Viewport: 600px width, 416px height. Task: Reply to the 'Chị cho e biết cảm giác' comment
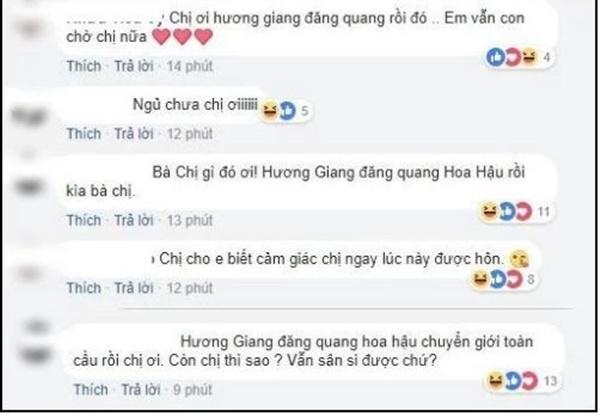point(134,288)
